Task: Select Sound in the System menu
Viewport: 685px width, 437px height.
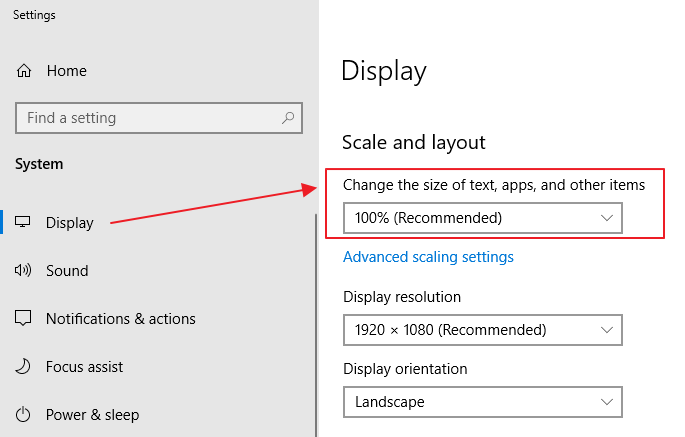Action: pos(67,271)
